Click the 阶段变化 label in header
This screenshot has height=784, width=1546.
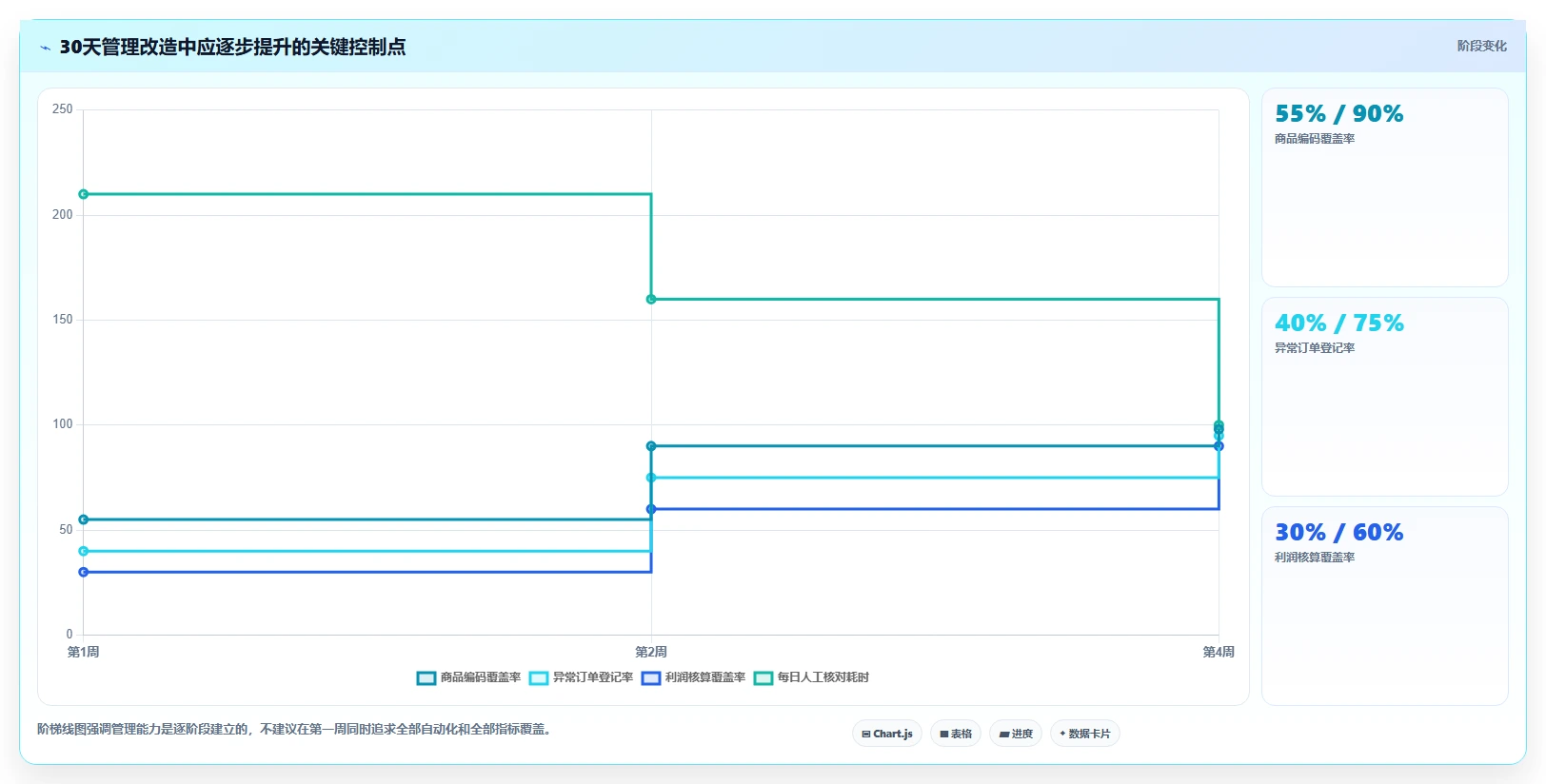coord(1482,46)
